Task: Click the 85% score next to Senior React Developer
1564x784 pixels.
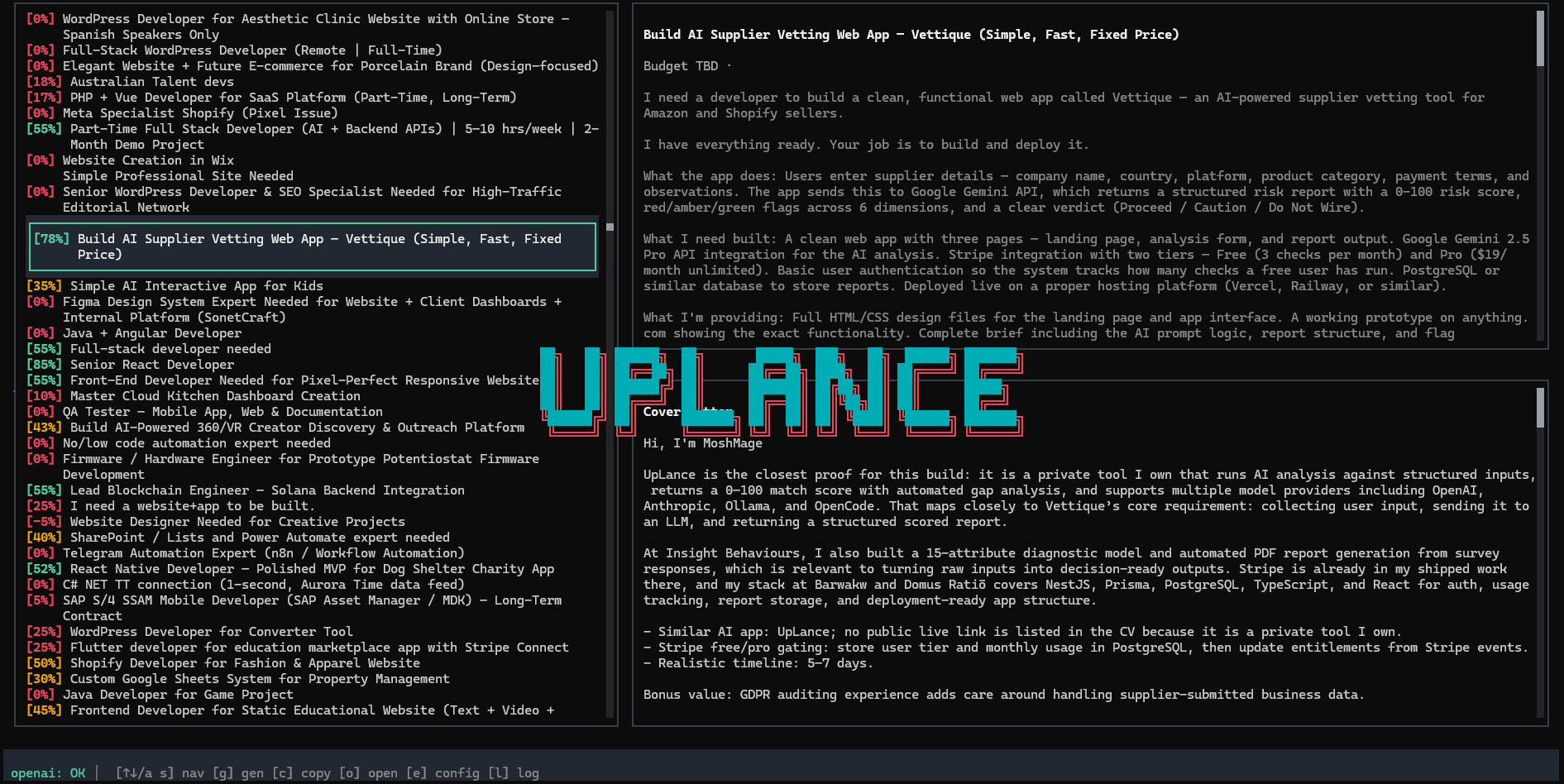Action: (x=44, y=364)
